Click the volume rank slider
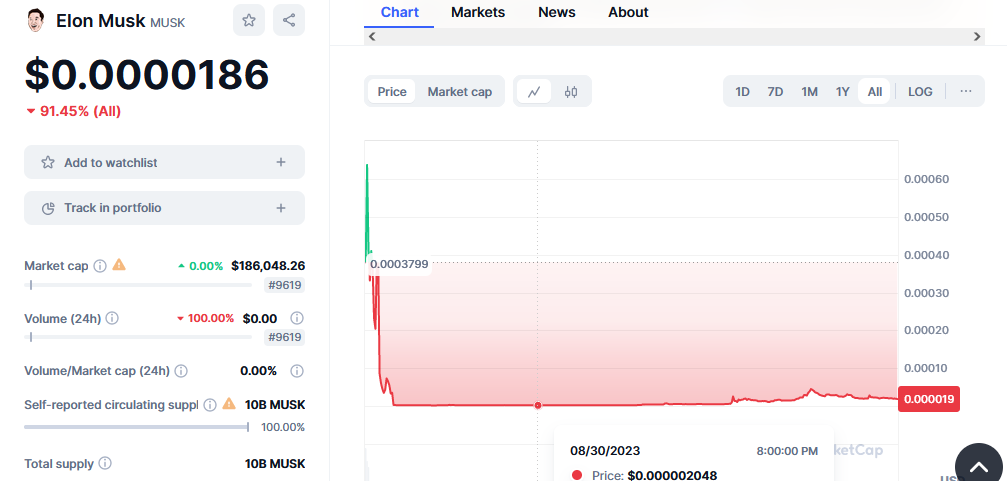Screen dimensions: 1007x481 point(138,337)
